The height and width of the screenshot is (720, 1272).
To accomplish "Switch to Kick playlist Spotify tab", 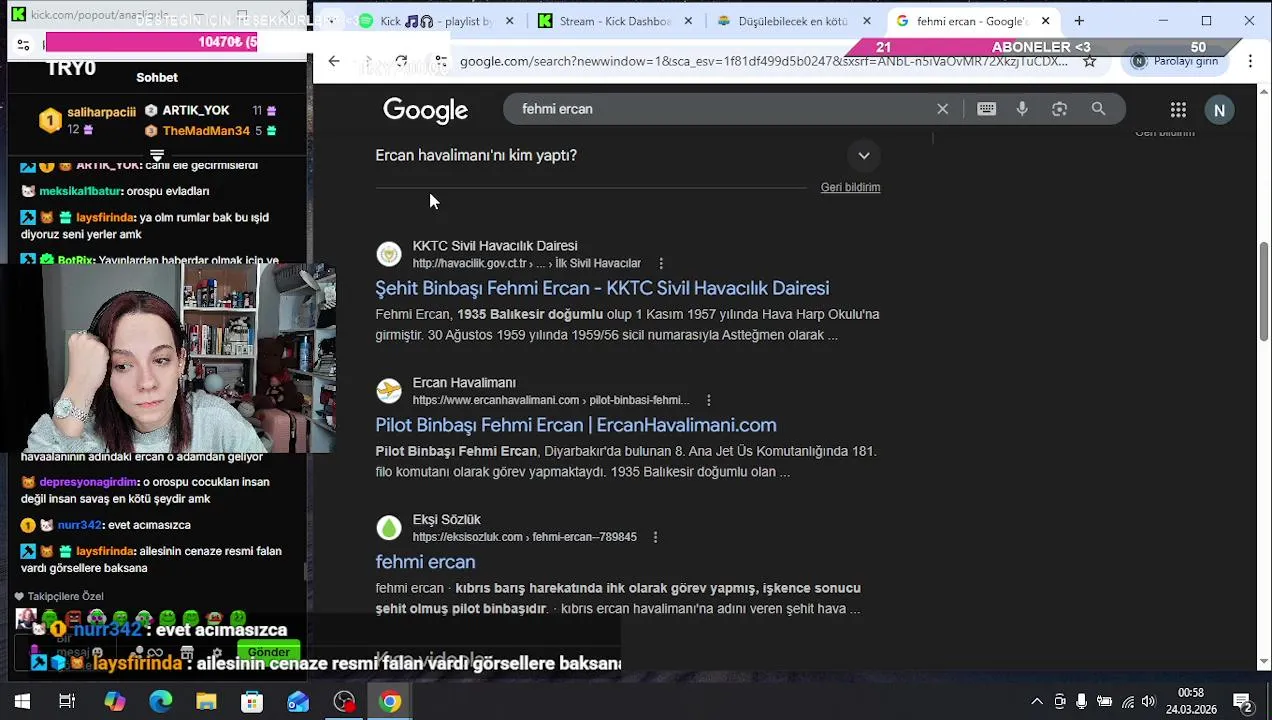I will coord(437,21).
